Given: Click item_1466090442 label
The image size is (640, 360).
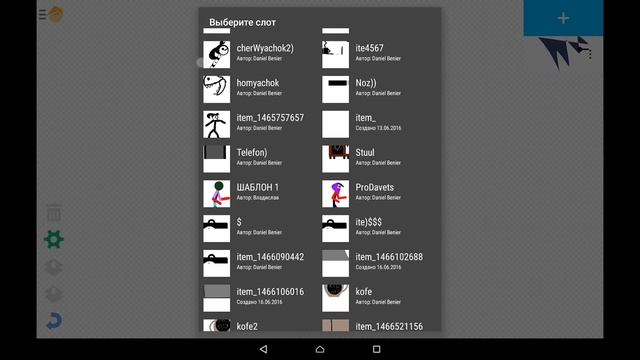Looking at the screenshot, I should (x=270, y=257).
